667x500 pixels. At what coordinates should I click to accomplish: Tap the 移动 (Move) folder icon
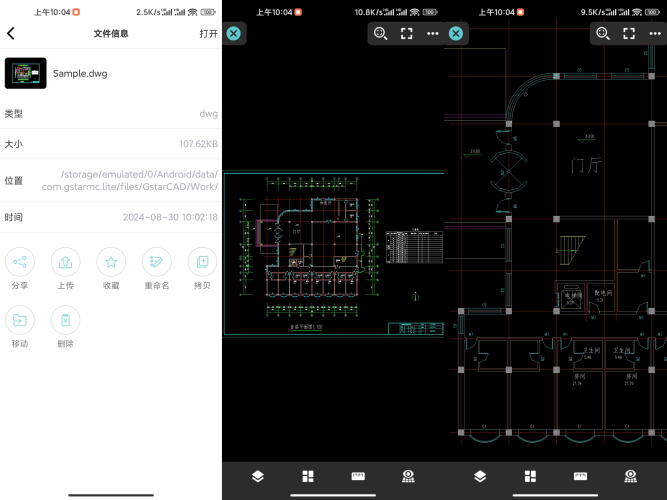pyautogui.click(x=20, y=320)
